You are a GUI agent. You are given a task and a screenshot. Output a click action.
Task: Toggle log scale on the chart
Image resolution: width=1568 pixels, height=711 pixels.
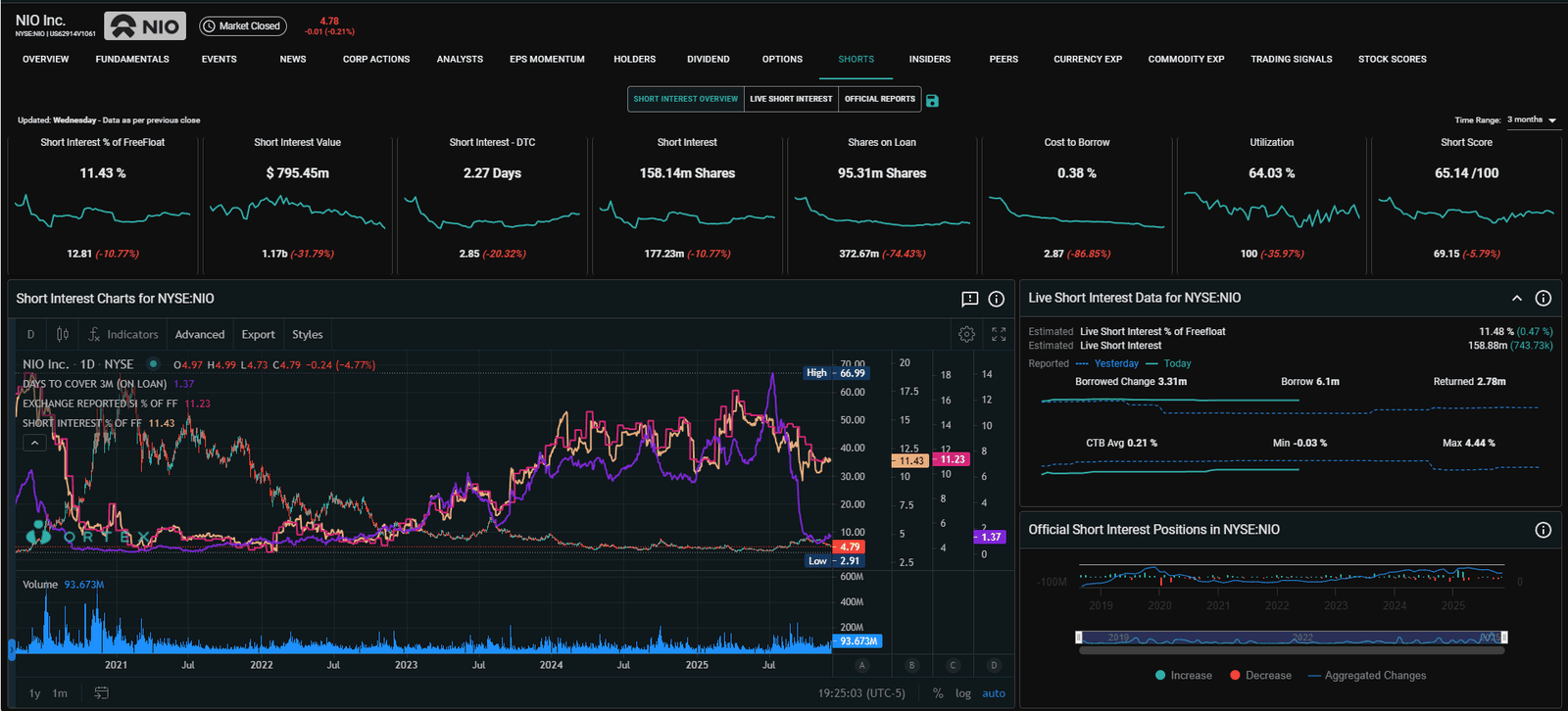(963, 693)
